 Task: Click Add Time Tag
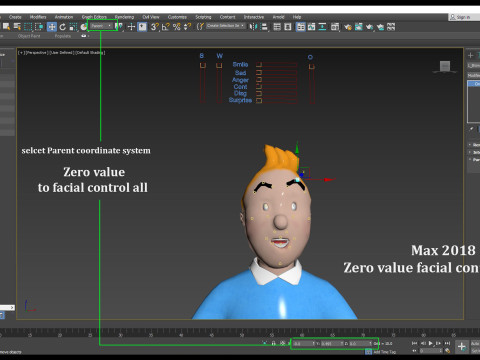click(384, 352)
